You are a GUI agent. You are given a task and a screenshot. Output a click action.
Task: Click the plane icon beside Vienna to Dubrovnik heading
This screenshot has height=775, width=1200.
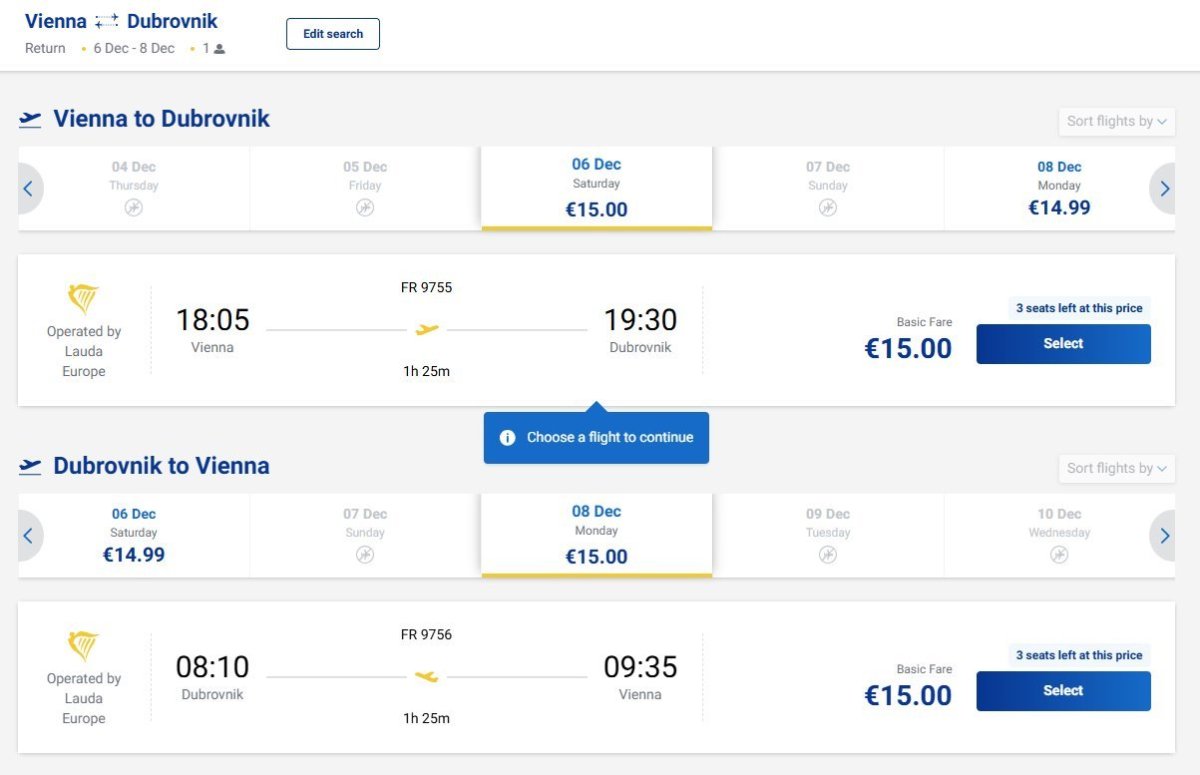[x=30, y=120]
